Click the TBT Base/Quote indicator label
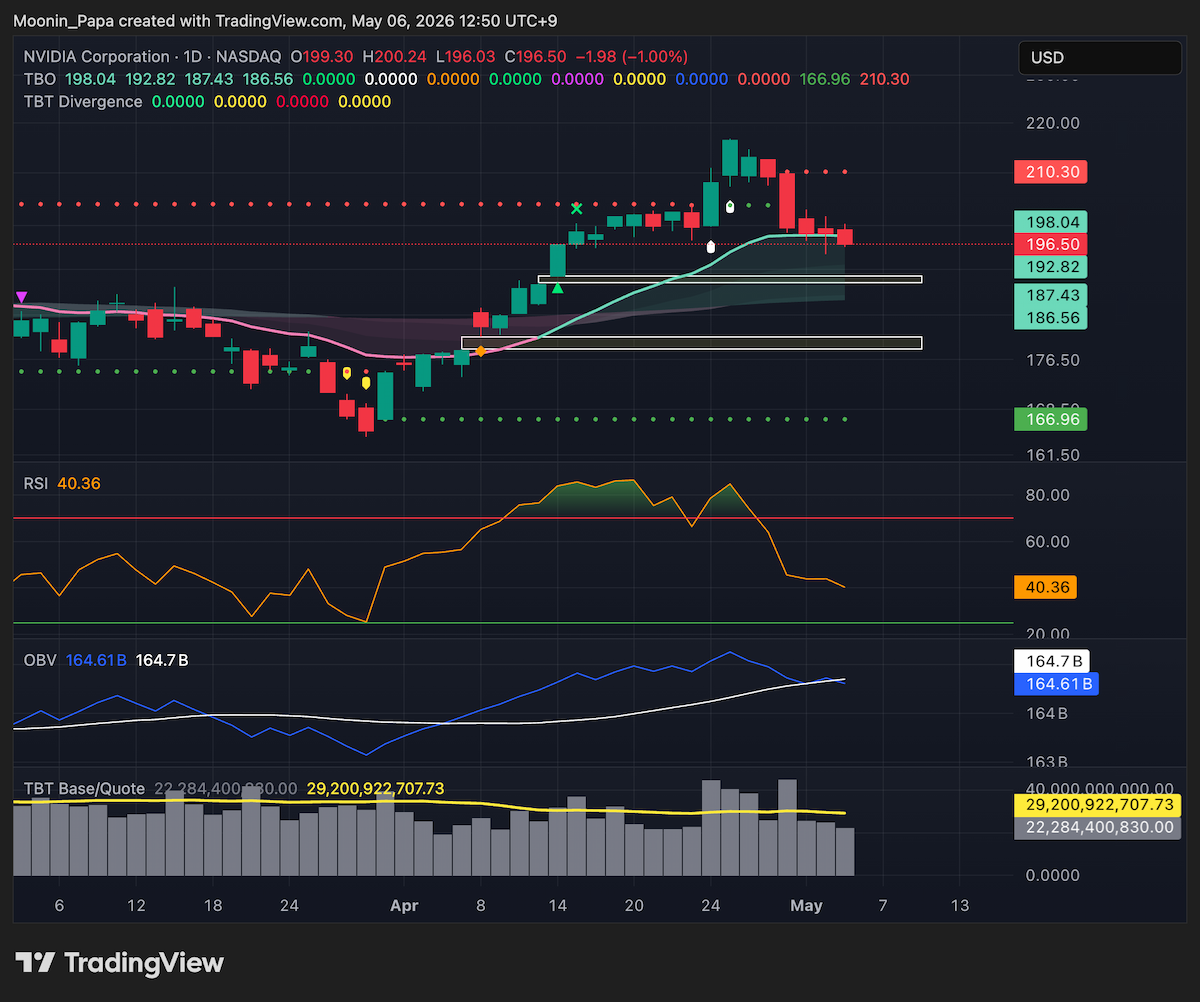1200x1002 pixels. click(84, 789)
